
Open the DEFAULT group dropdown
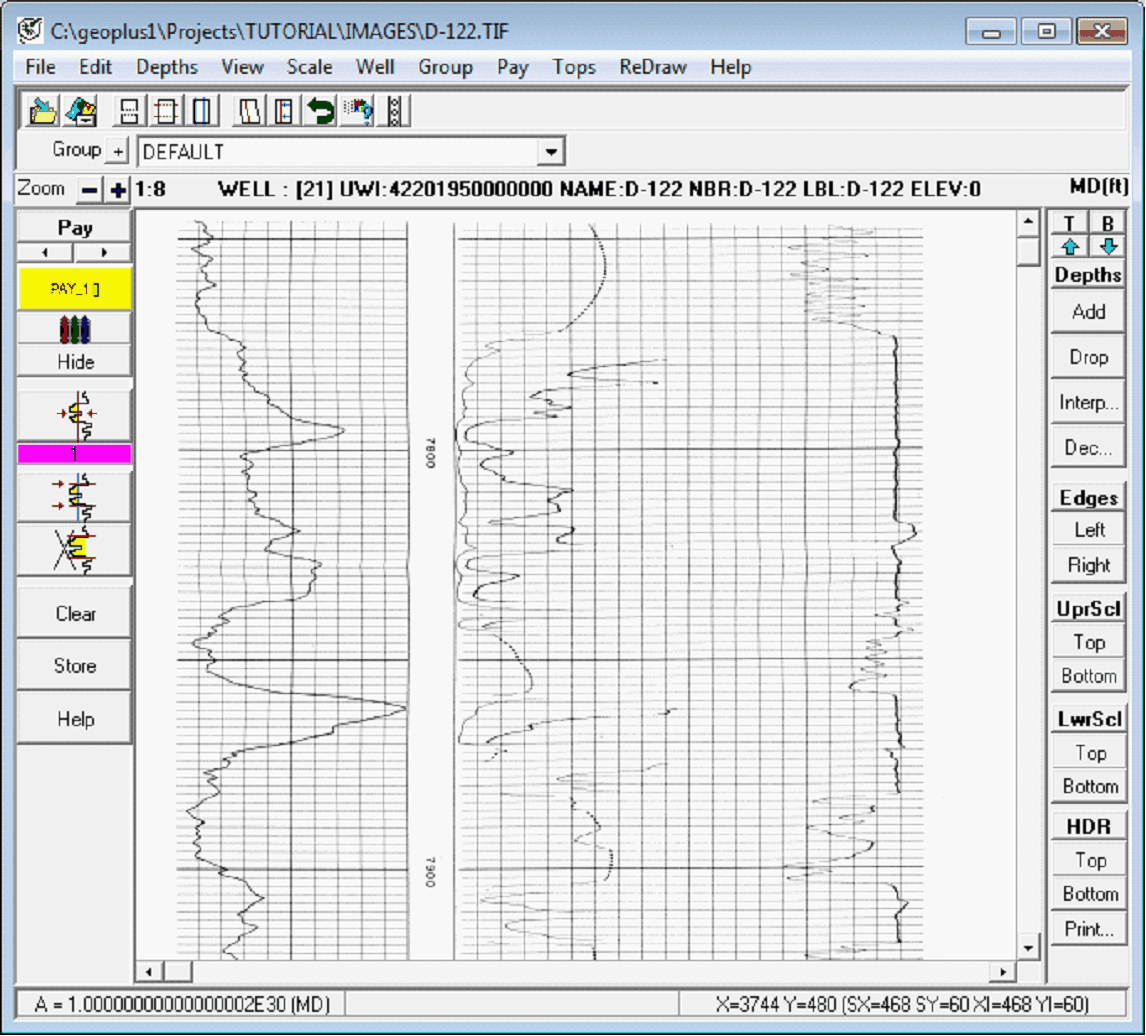549,152
